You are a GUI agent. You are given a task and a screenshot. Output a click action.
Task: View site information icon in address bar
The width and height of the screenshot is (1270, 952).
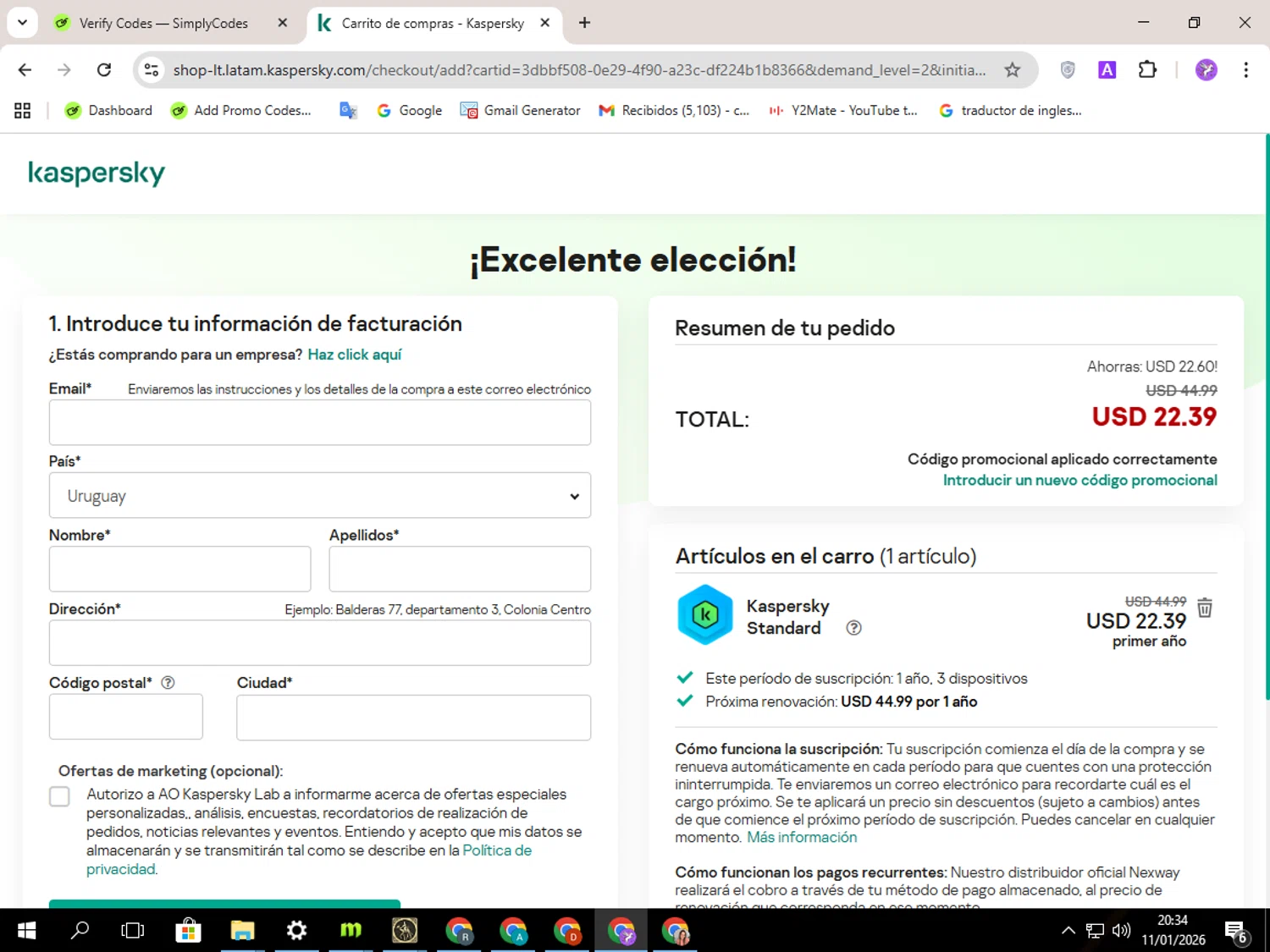coord(152,70)
